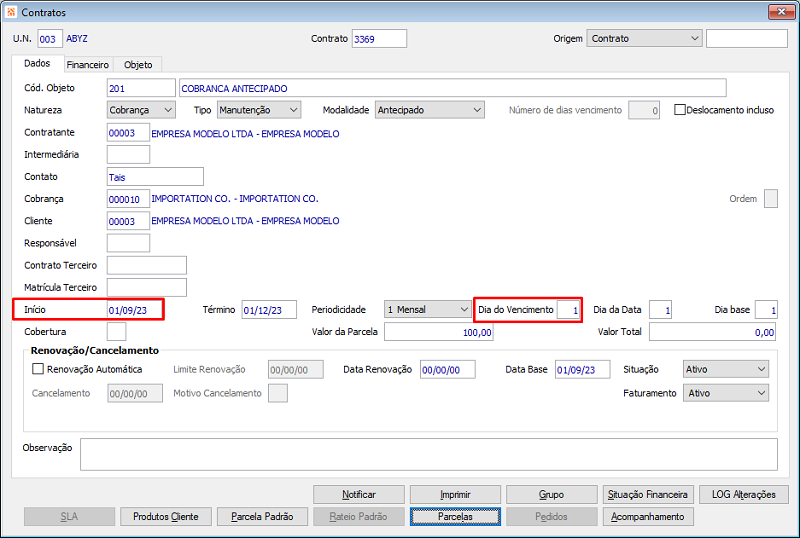Focus the Contratante code field
800x538 pixels.
(128, 133)
